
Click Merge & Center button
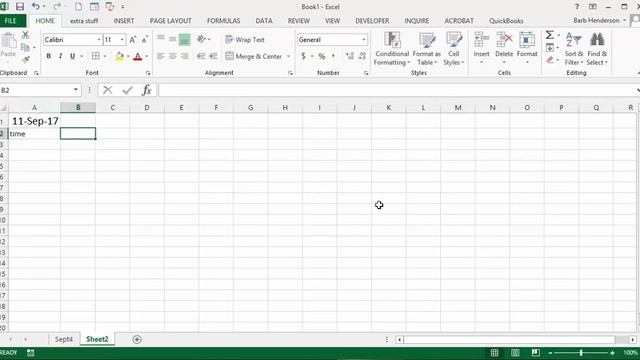click(x=253, y=56)
